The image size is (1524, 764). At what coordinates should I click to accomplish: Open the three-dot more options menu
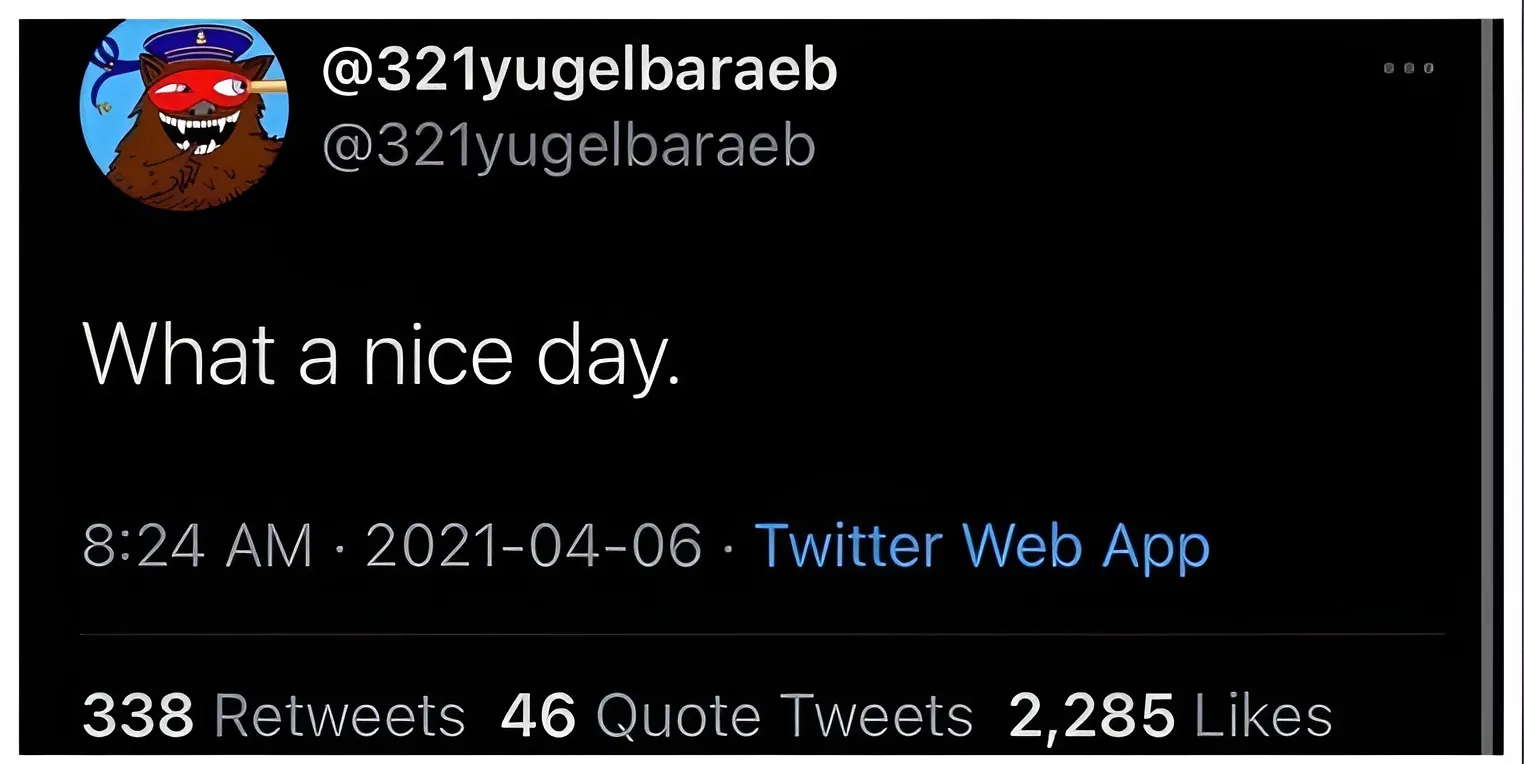1409,70
